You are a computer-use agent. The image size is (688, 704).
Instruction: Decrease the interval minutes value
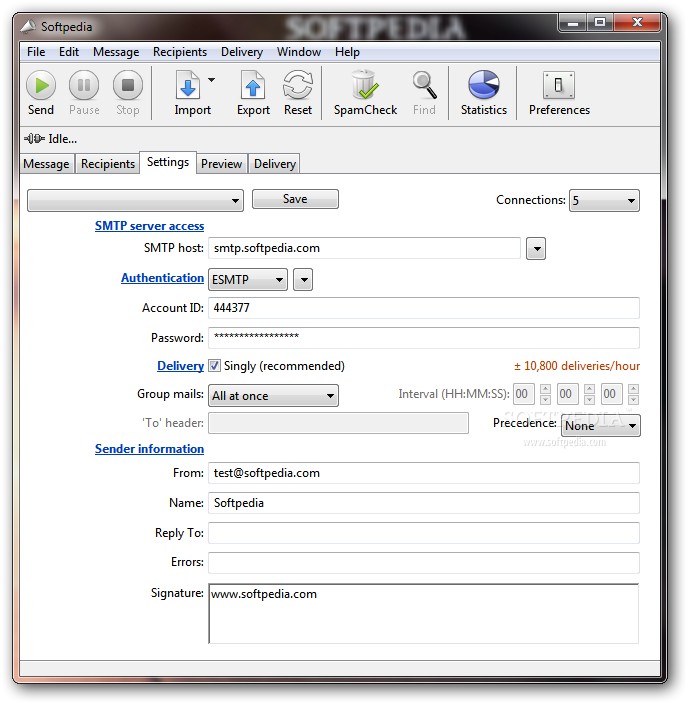[x=589, y=400]
